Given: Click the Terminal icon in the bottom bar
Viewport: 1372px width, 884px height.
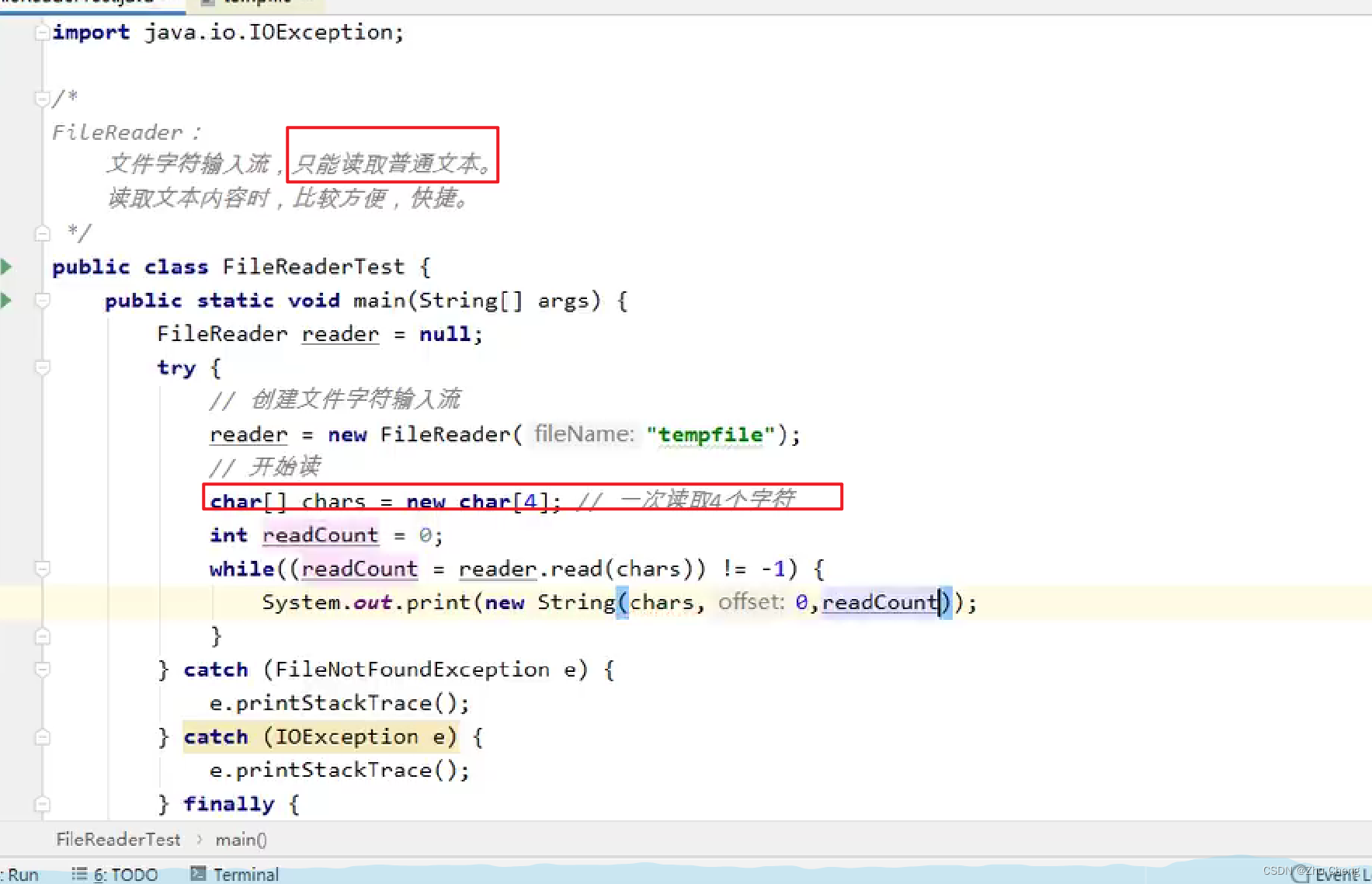Looking at the screenshot, I should 199,873.
